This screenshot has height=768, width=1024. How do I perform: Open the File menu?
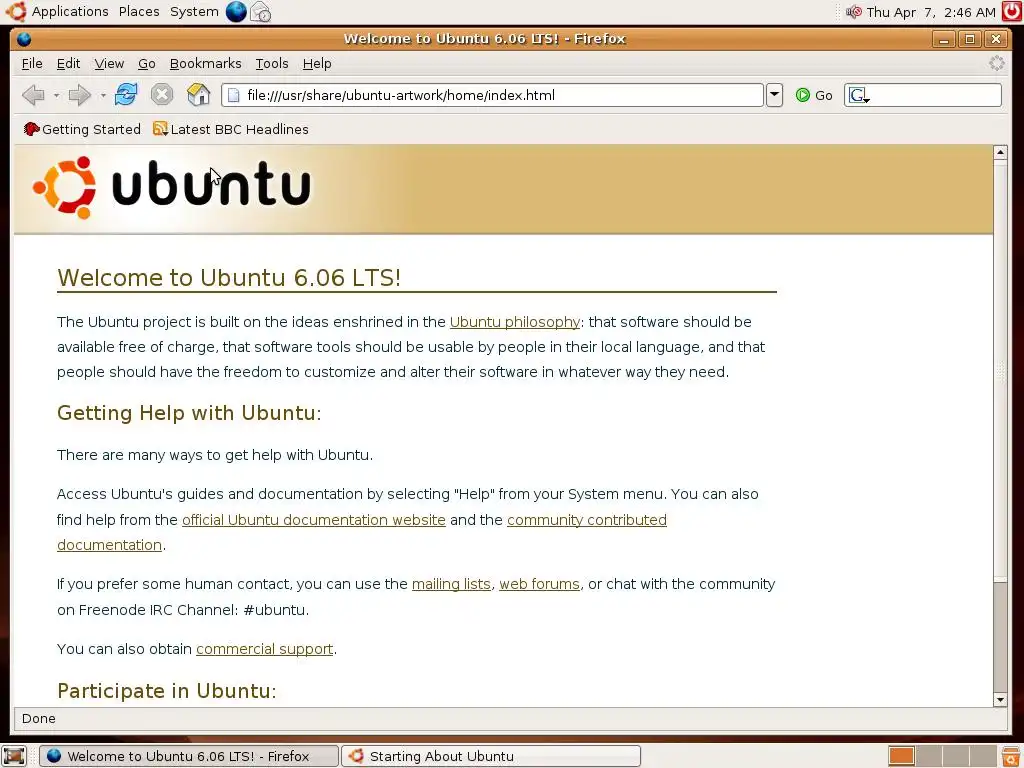pyautogui.click(x=32, y=63)
